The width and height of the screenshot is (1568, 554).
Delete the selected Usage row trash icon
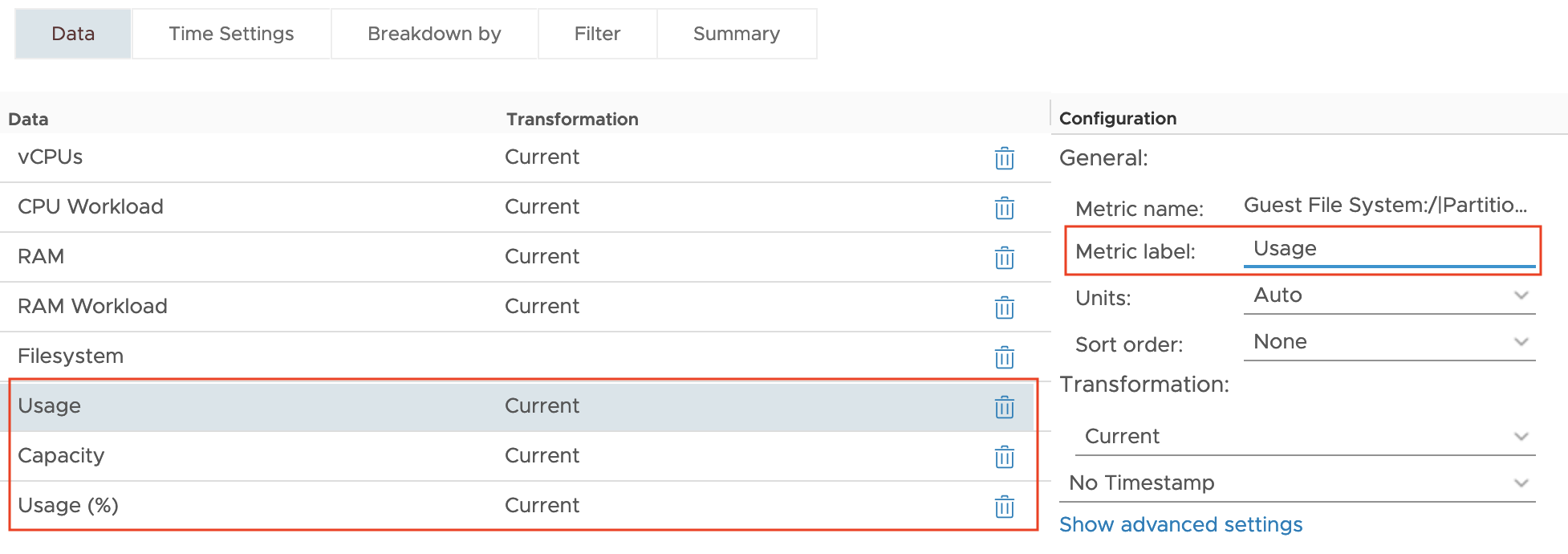[1004, 407]
